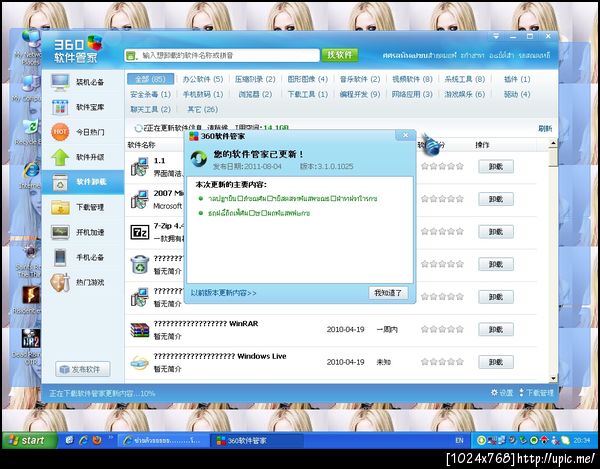Select 驱动 (4) category
Image resolution: width=600 pixels, height=469 pixels.
tap(517, 94)
